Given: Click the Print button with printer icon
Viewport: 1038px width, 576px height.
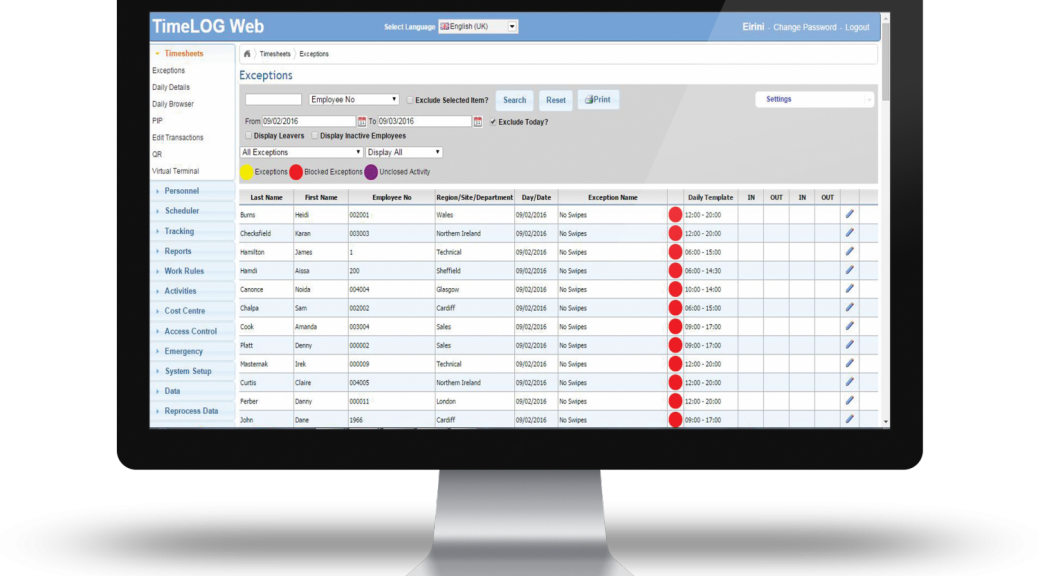Looking at the screenshot, I should [598, 100].
